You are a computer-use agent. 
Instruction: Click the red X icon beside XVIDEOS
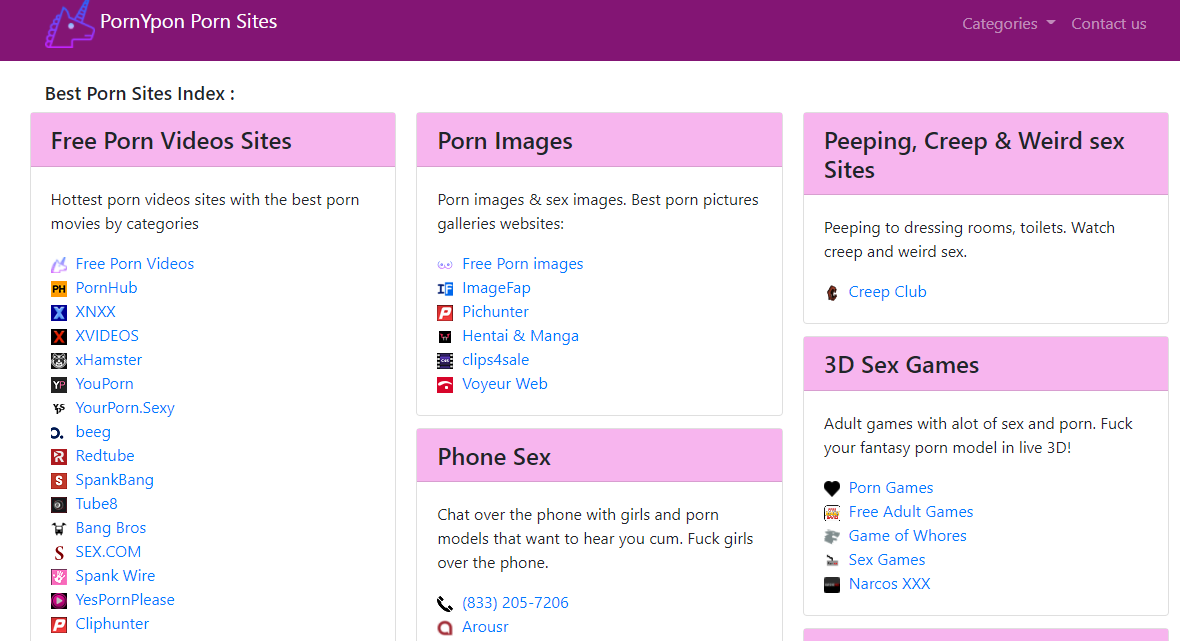coord(59,336)
